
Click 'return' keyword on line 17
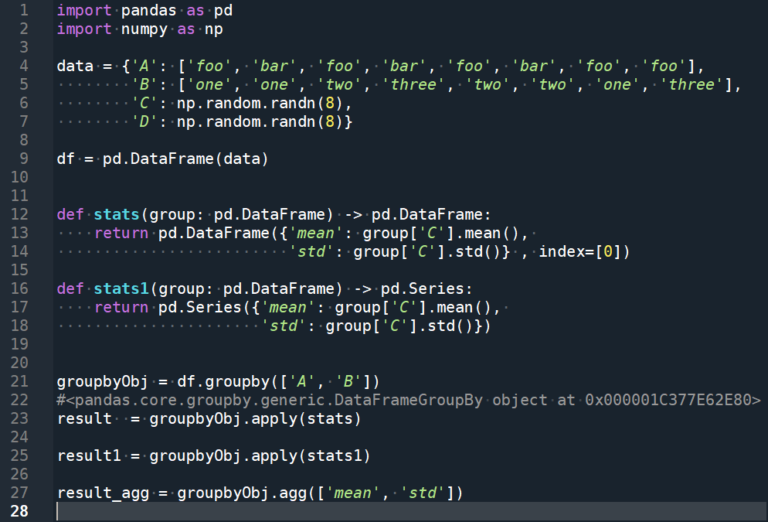tap(121, 308)
